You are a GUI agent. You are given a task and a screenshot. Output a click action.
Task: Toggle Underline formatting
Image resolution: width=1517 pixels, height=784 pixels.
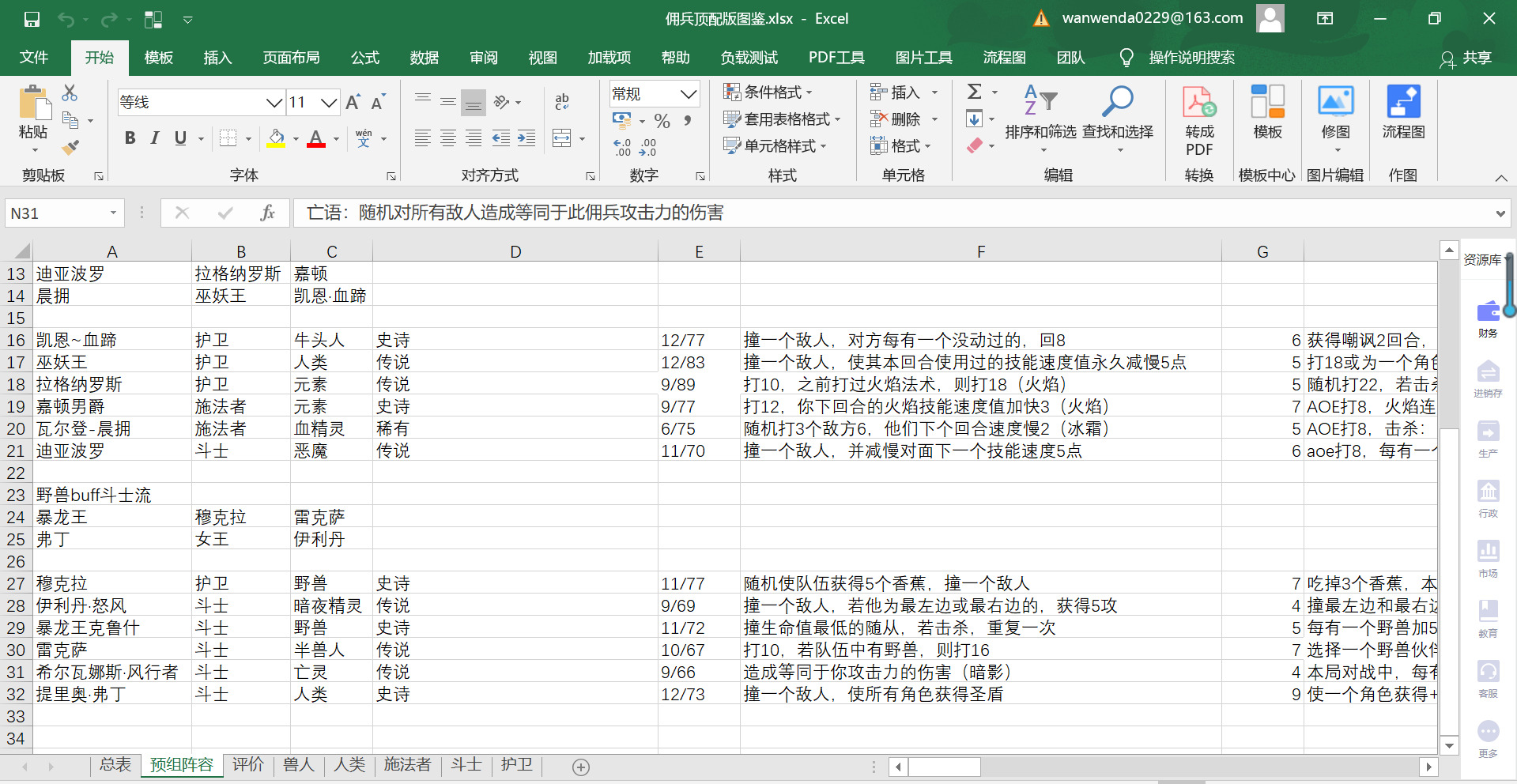tap(180, 138)
